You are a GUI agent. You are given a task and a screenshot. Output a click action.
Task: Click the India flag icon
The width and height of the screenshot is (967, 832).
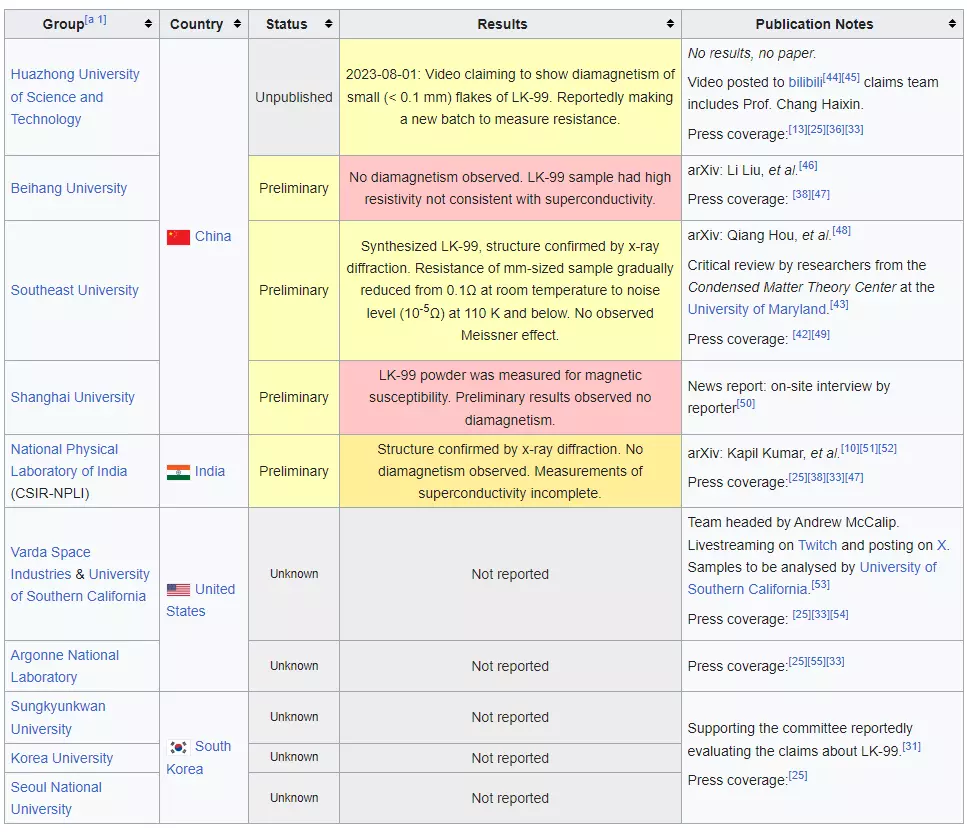(x=178, y=472)
